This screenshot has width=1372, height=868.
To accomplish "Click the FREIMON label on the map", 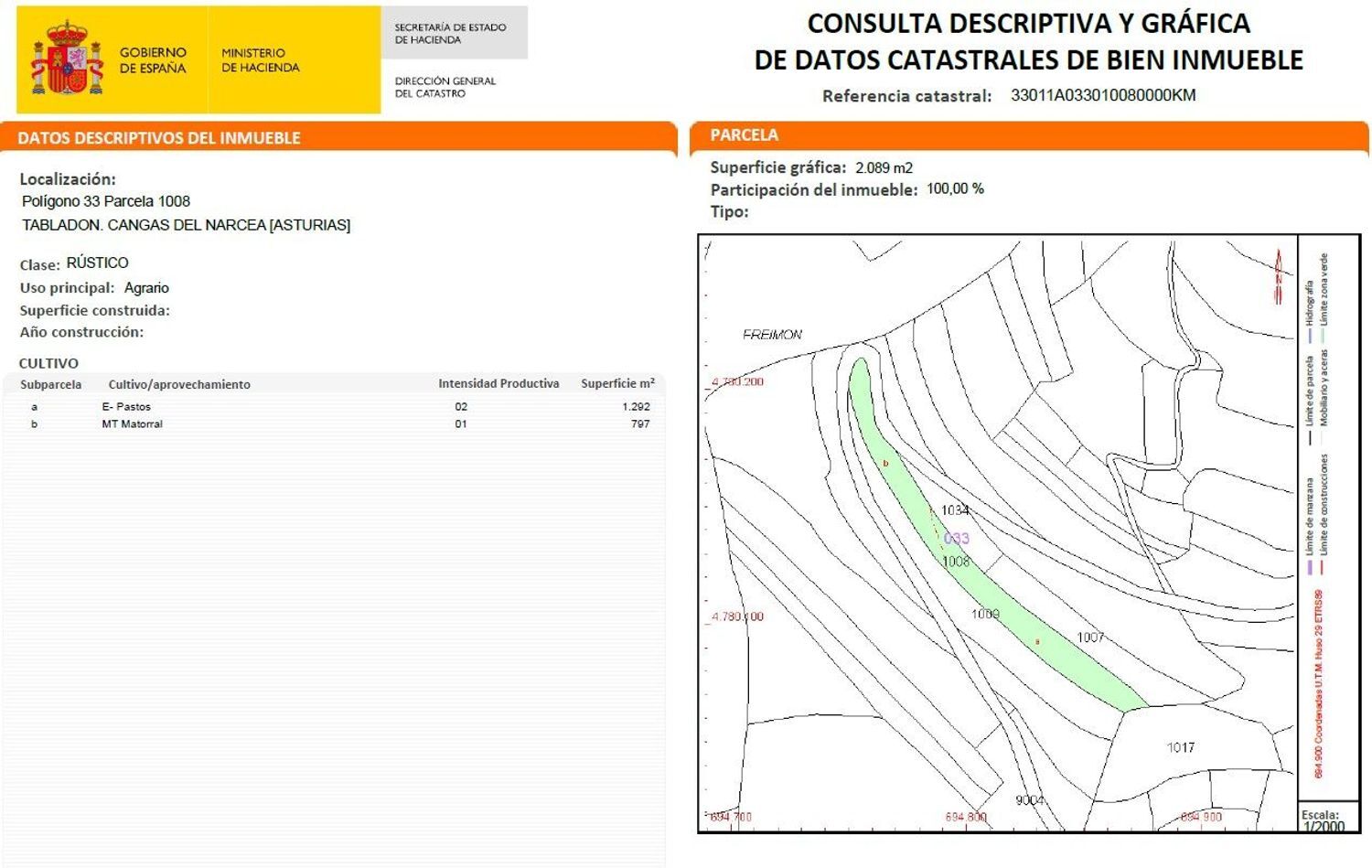I will tap(770, 334).
